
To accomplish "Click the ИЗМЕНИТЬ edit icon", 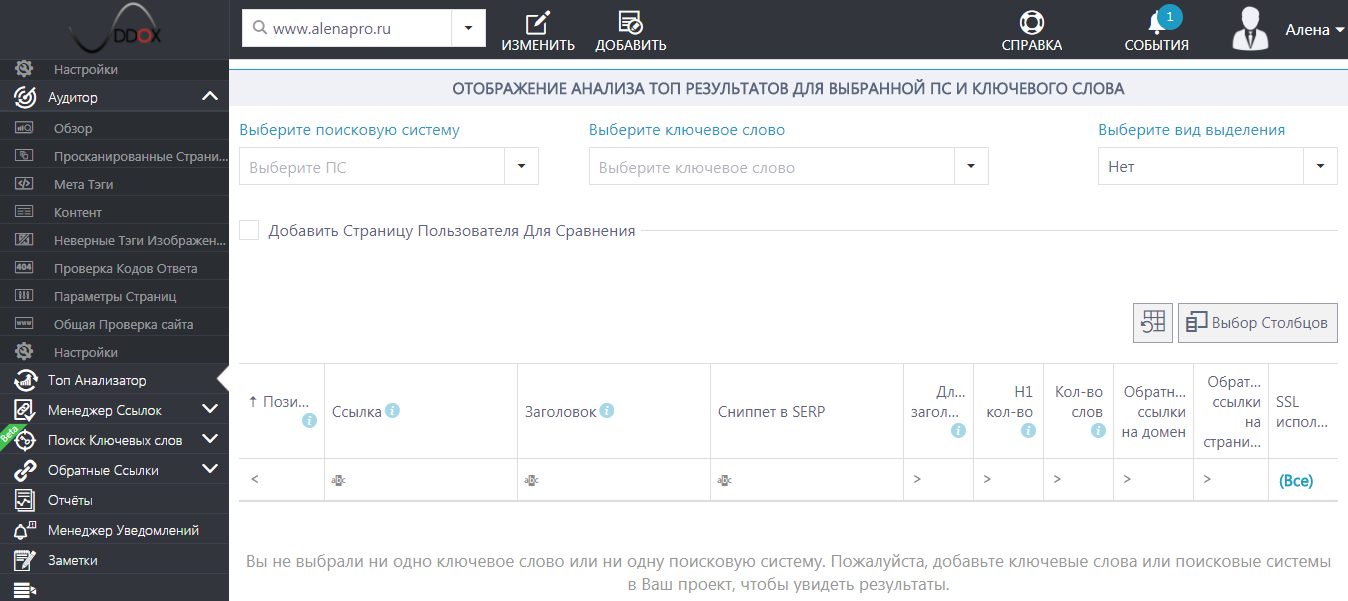I will pos(538,22).
